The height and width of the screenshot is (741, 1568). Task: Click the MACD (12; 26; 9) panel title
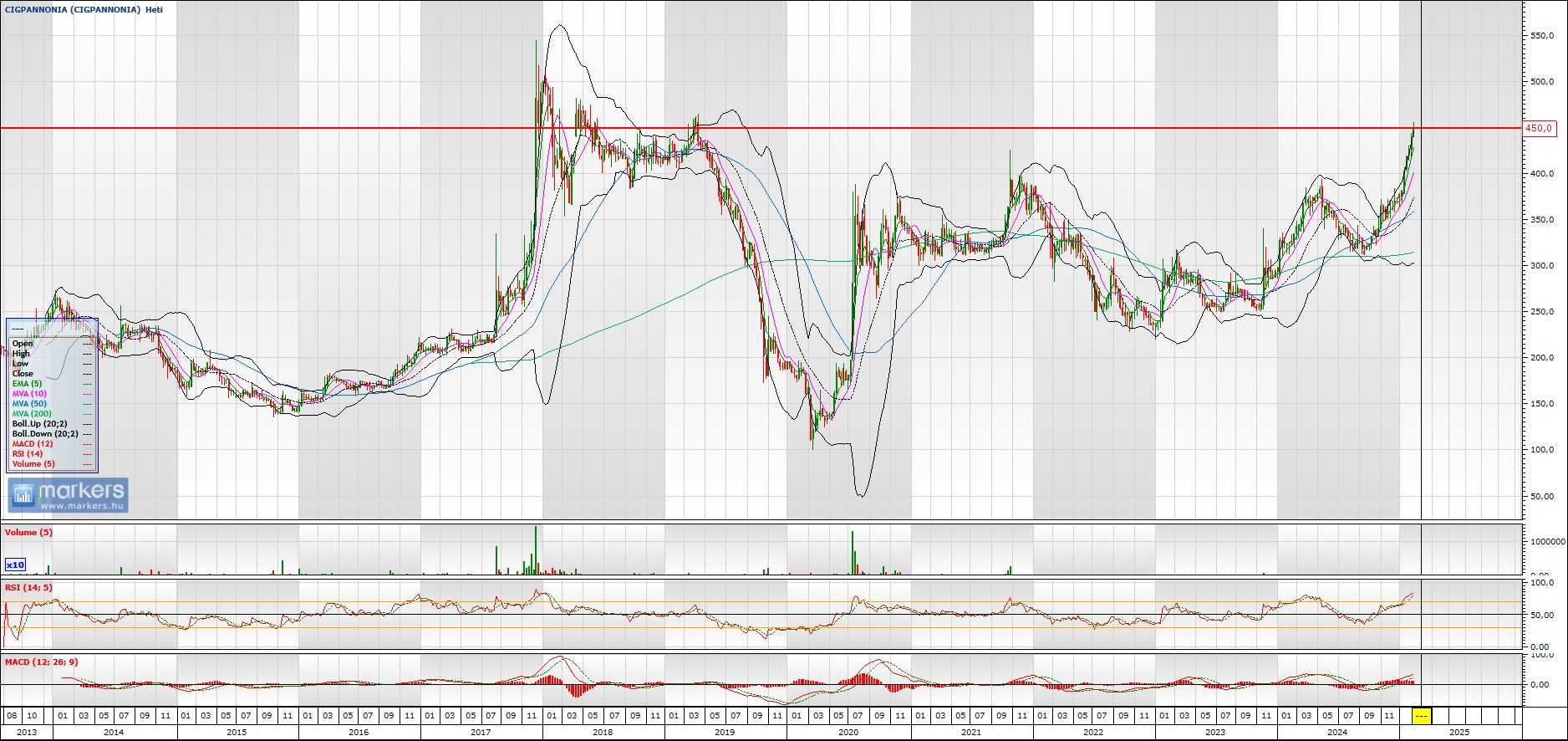(x=41, y=662)
